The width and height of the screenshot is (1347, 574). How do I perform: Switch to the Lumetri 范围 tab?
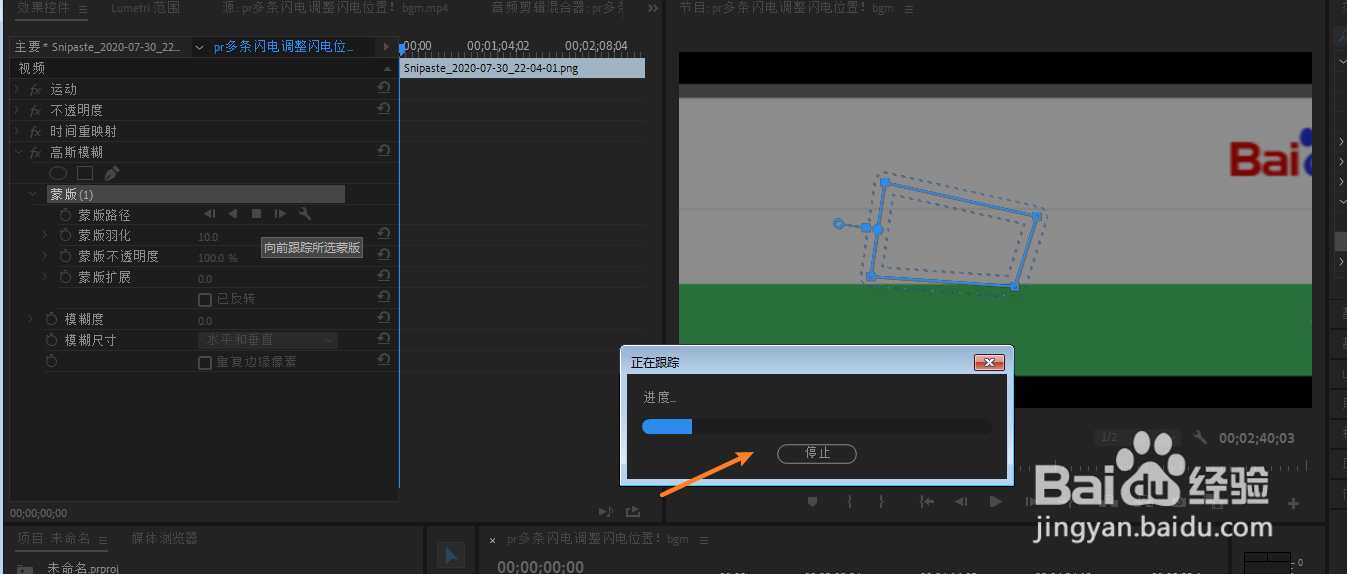click(146, 8)
